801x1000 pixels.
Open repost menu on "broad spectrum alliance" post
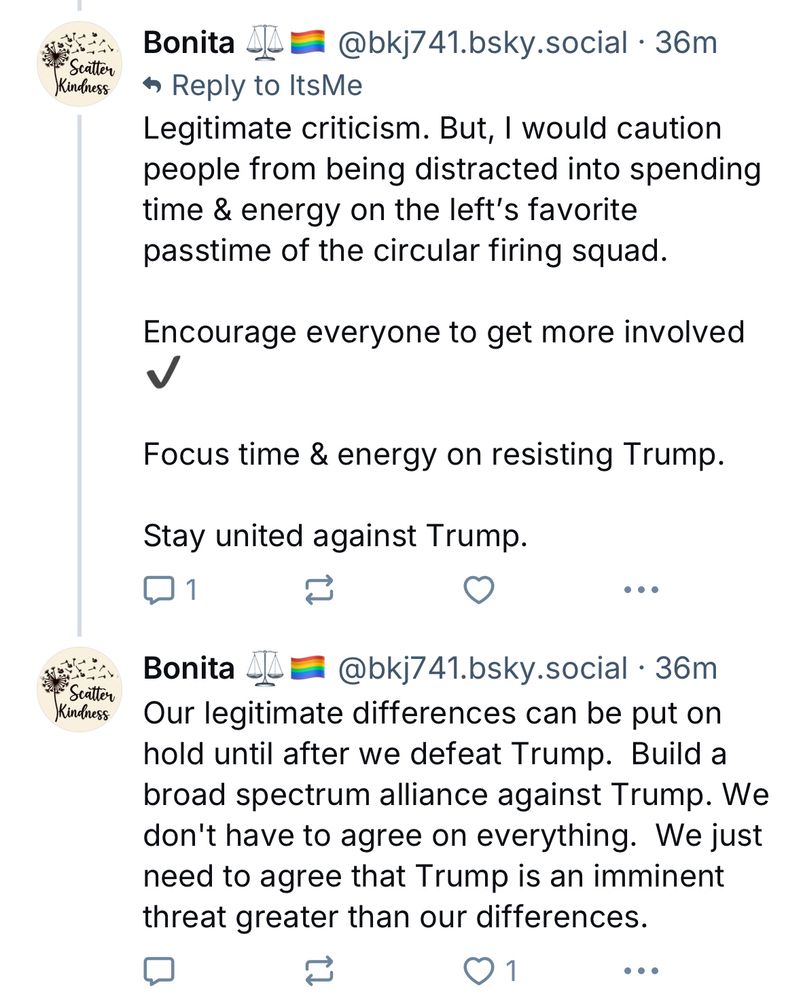point(317,970)
